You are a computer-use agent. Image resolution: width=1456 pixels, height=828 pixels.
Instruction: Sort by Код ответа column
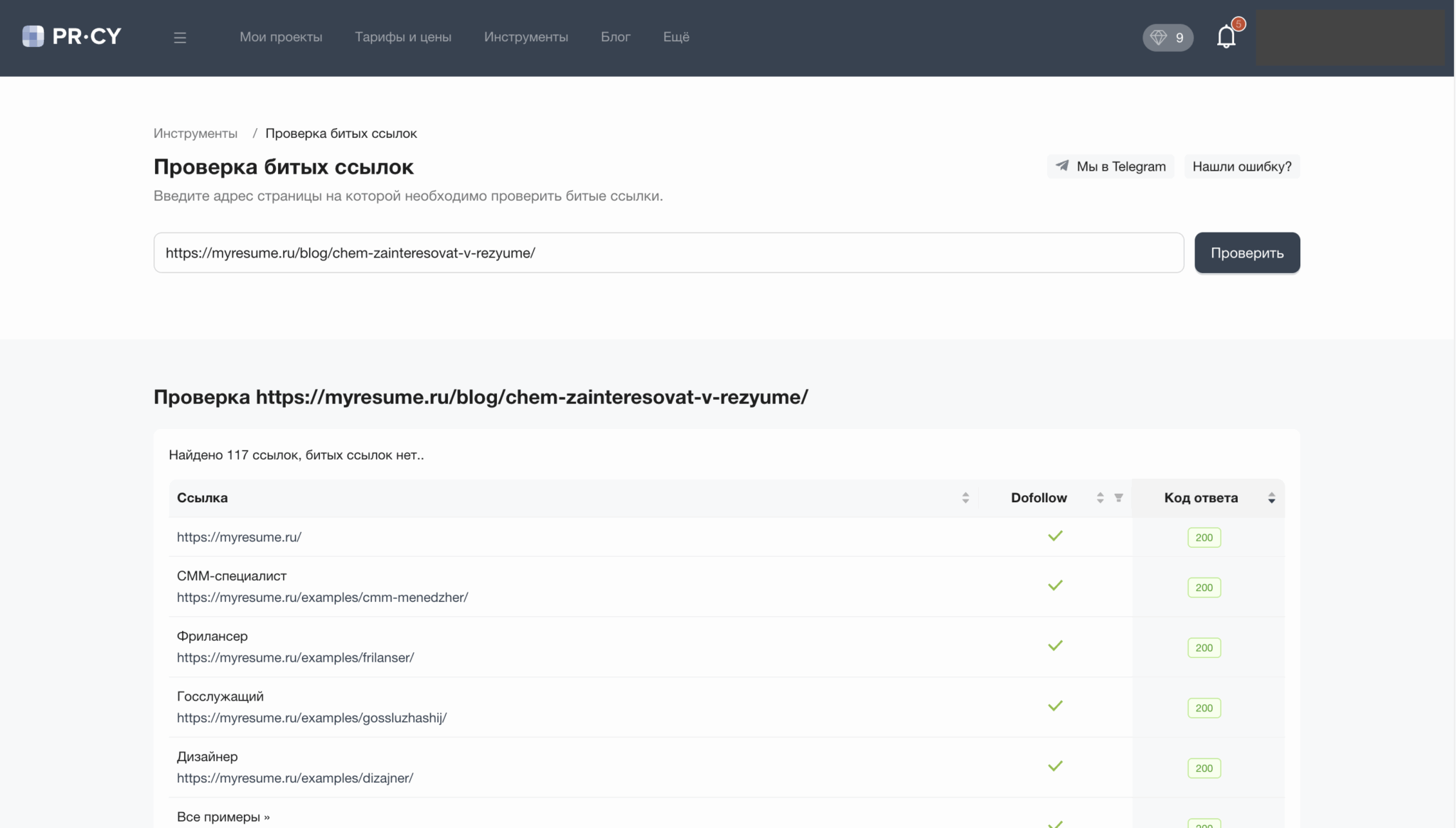tap(1271, 498)
